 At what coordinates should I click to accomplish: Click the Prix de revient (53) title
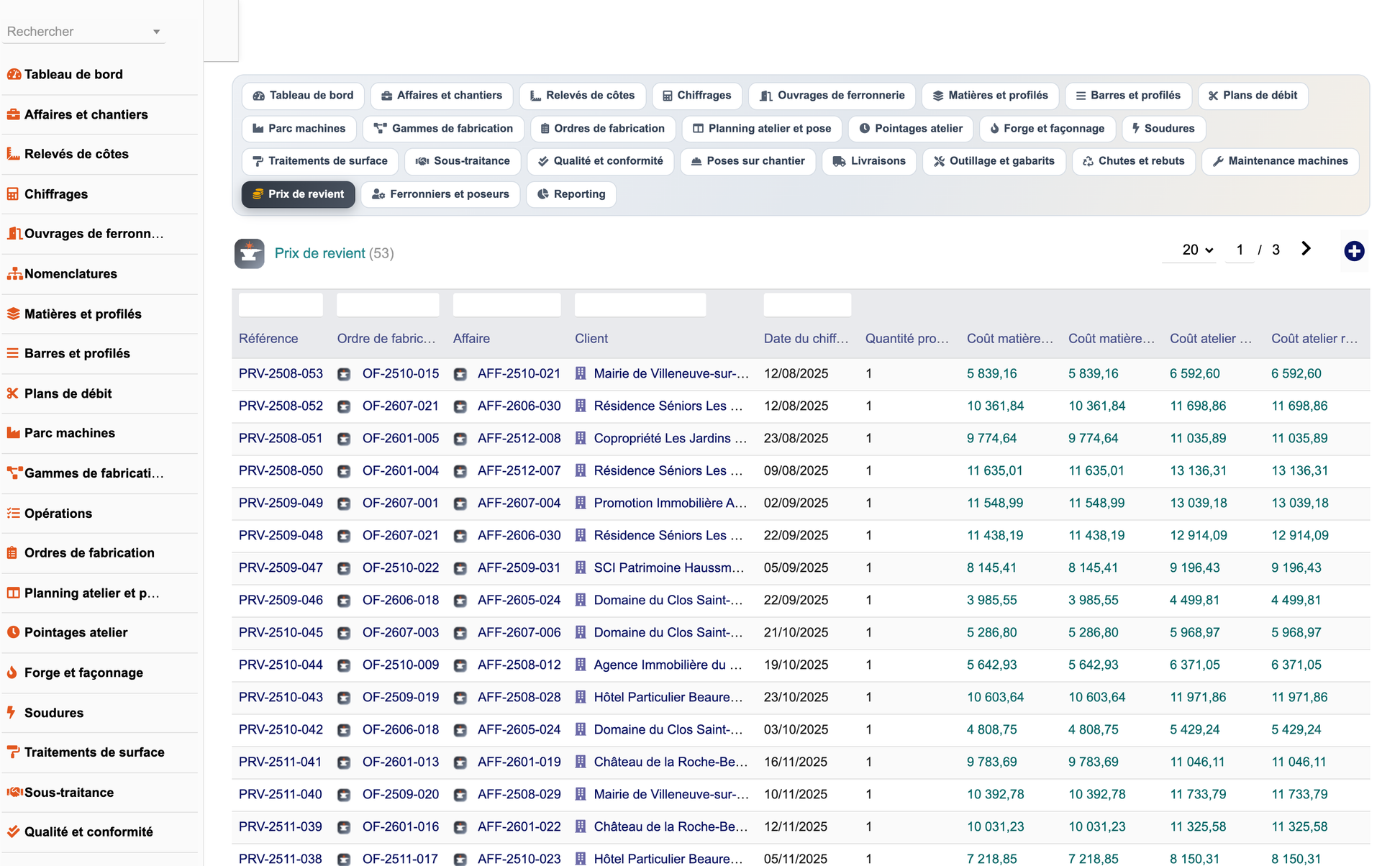pyautogui.click(x=334, y=253)
